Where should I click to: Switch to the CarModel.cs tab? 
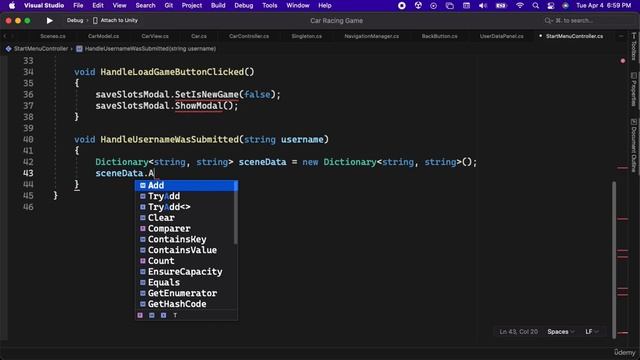103,36
